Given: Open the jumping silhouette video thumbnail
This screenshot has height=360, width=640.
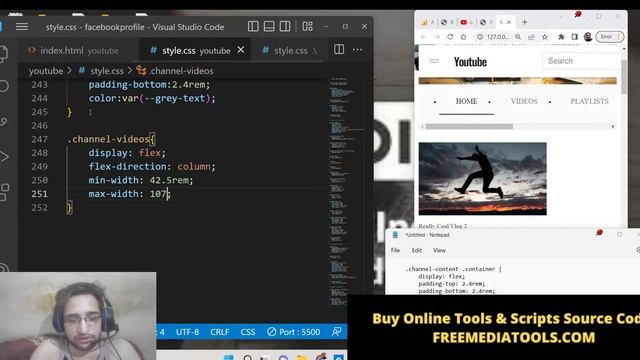Looking at the screenshot, I should 482,179.
